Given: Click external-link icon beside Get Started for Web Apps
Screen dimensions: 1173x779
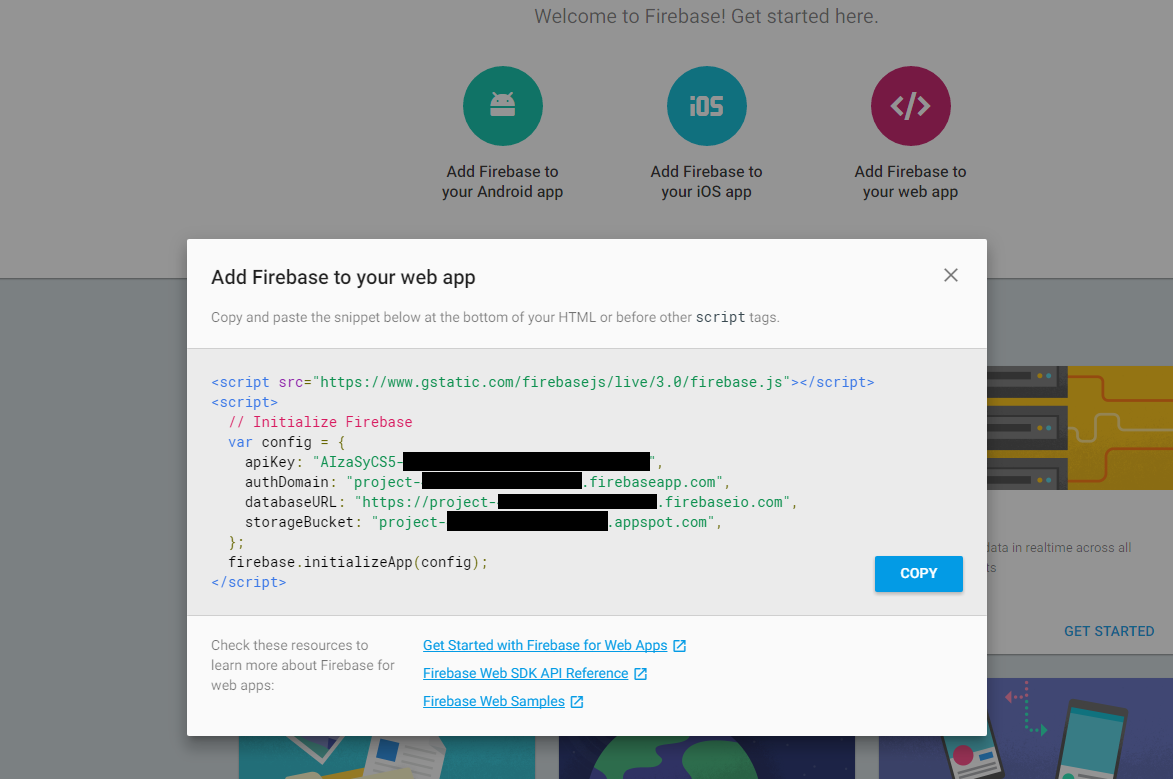Looking at the screenshot, I should (680, 646).
